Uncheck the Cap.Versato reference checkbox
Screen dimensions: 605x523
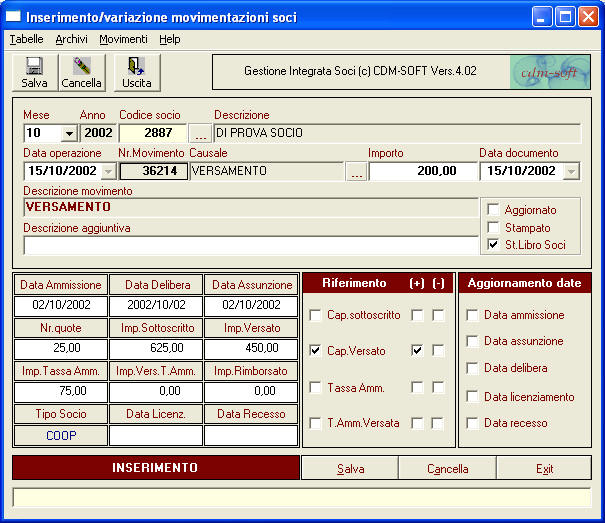(315, 350)
